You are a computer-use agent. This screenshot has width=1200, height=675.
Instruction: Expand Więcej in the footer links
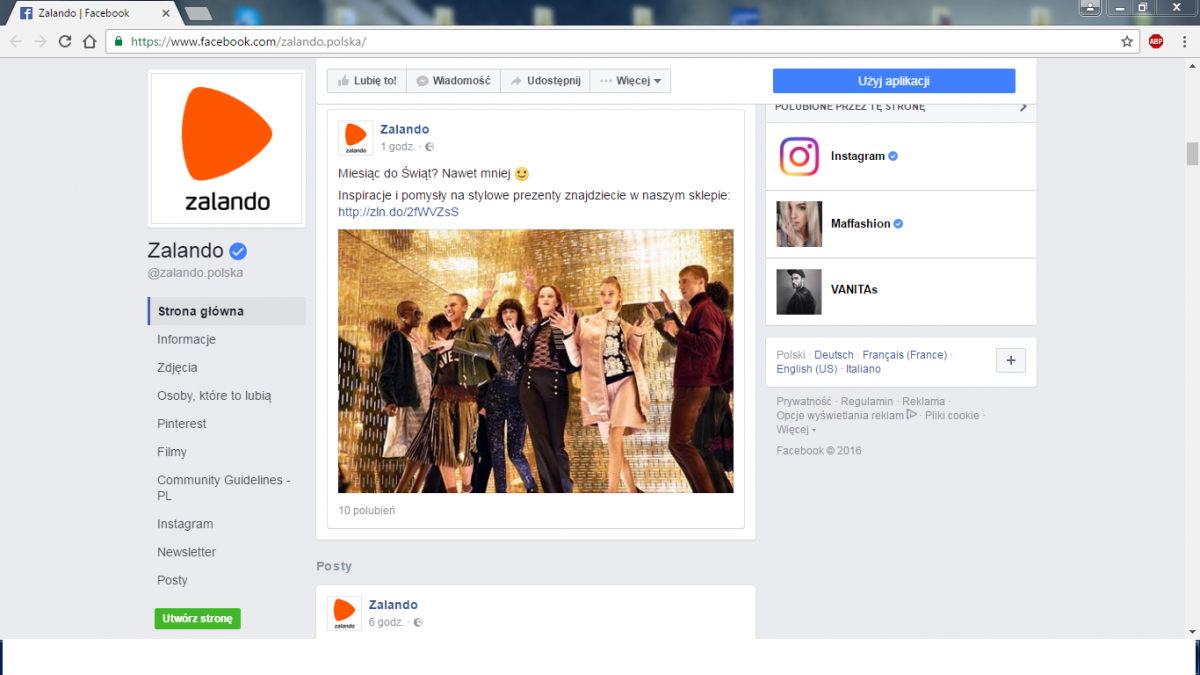coord(796,429)
